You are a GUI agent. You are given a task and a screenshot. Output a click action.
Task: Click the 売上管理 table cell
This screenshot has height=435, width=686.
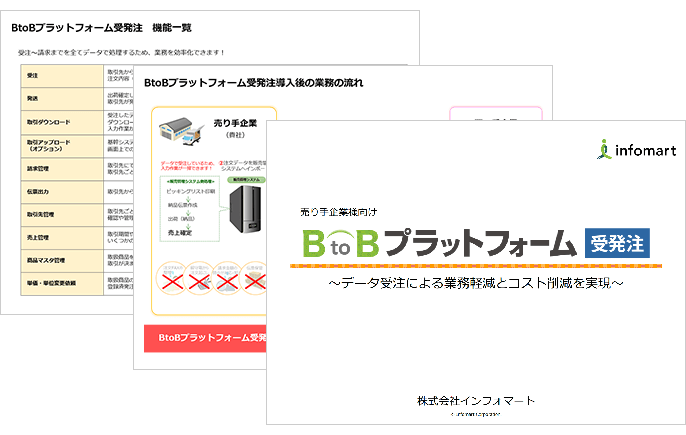click(62, 238)
